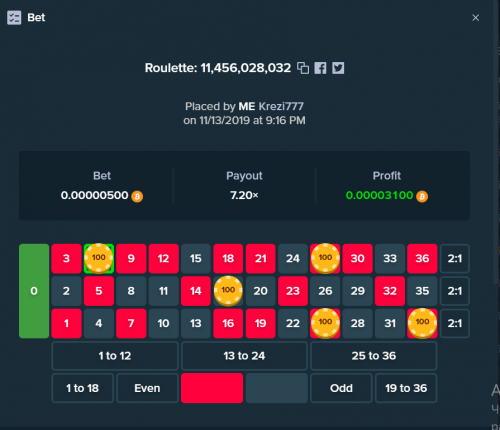
Task: Select the Even bet
Action: click(147, 388)
